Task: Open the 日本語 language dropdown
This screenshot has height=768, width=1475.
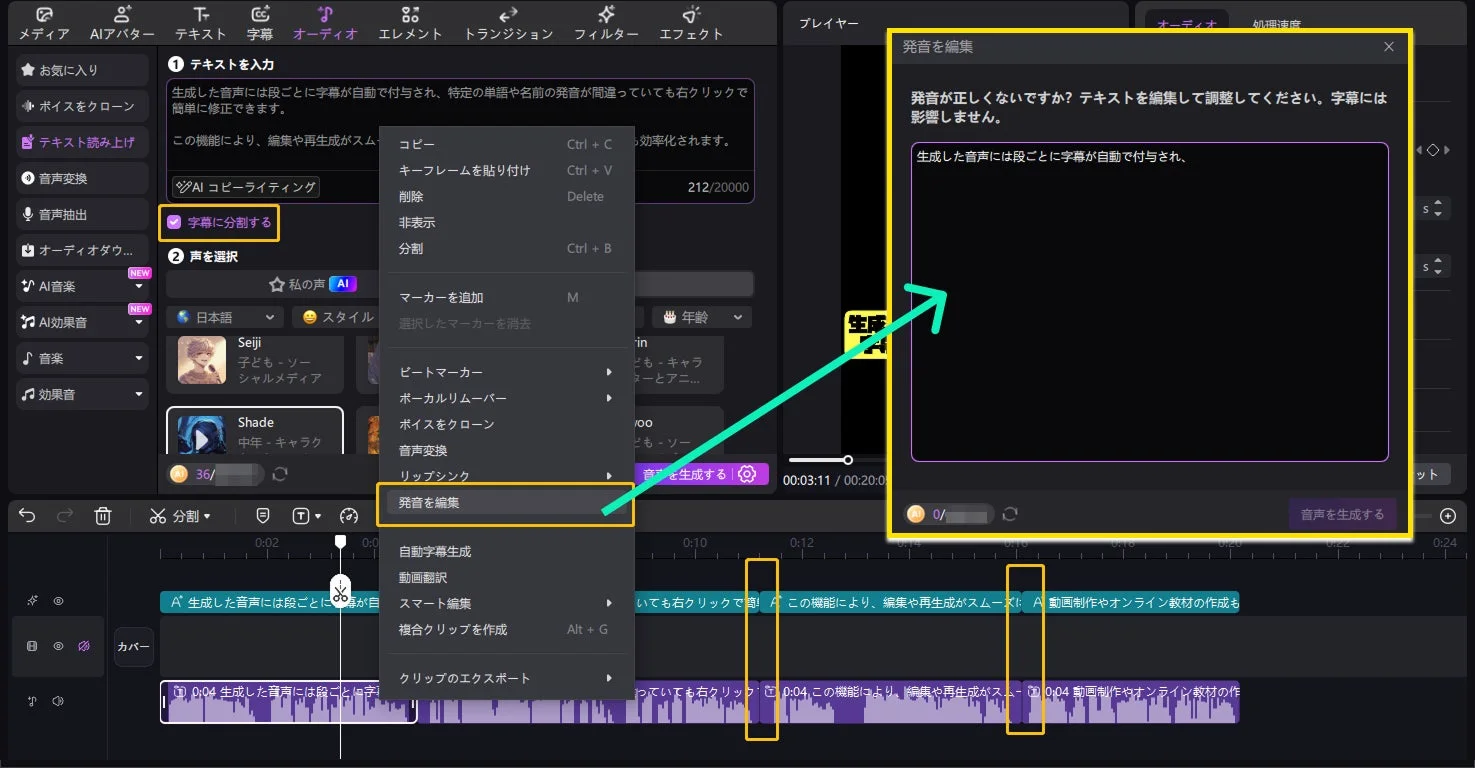Action: click(224, 317)
